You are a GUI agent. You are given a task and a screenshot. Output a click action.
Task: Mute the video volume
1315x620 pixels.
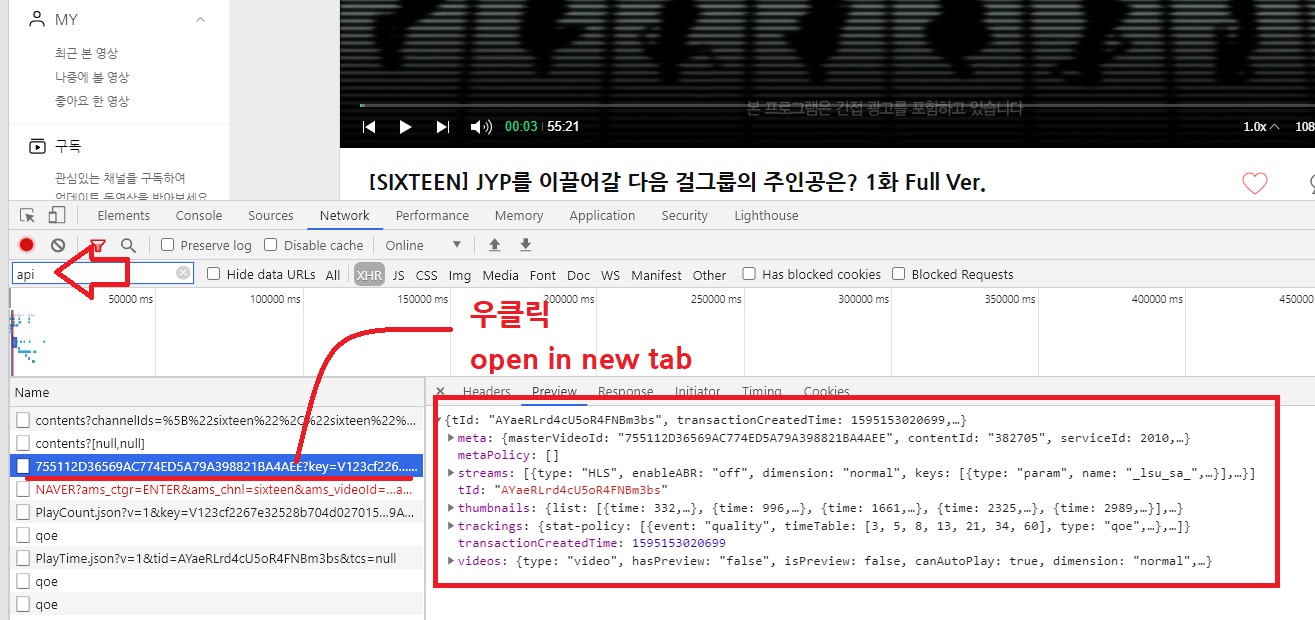click(x=481, y=127)
